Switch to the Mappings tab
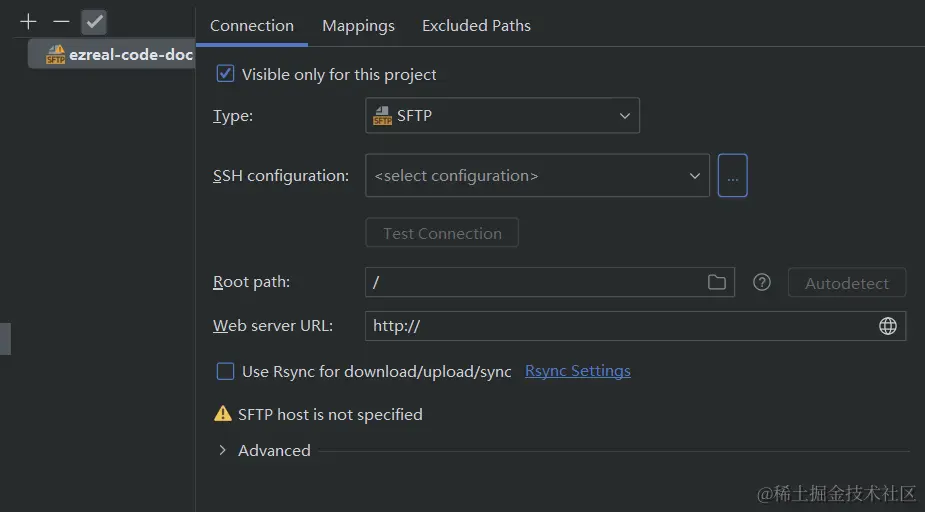This screenshot has width=925, height=512. [x=358, y=26]
